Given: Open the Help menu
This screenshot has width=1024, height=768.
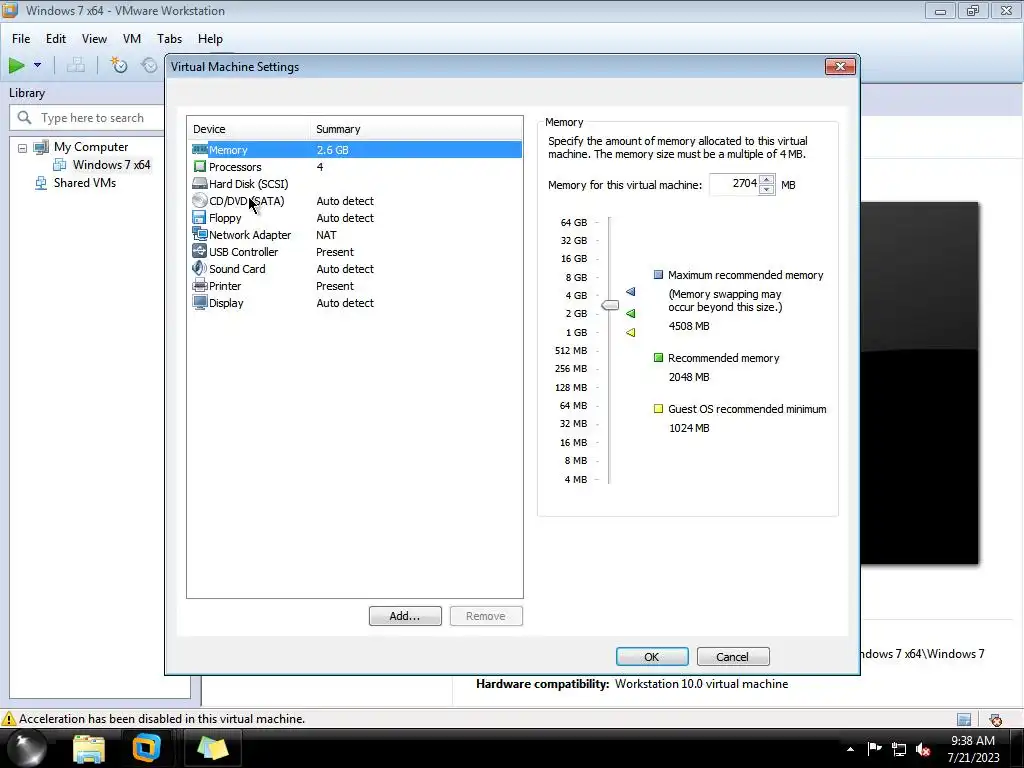Looking at the screenshot, I should pos(210,39).
